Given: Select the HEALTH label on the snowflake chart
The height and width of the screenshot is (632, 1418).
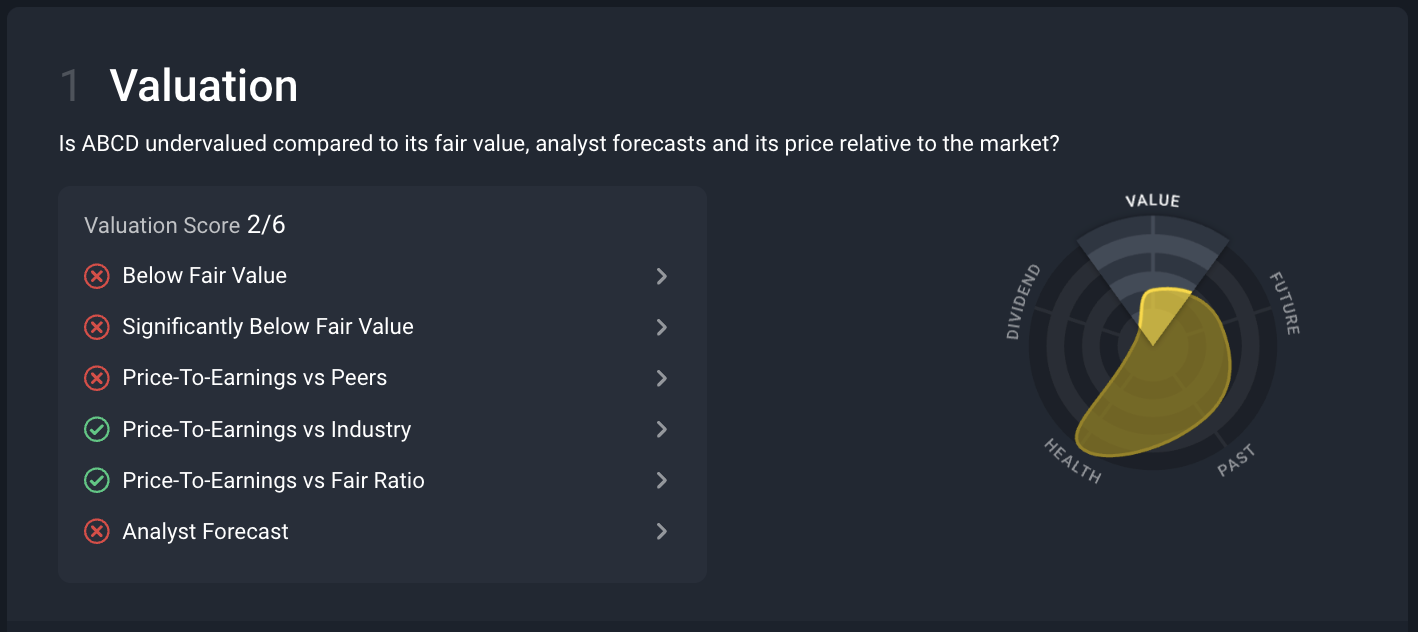Looking at the screenshot, I should (x=1072, y=461).
